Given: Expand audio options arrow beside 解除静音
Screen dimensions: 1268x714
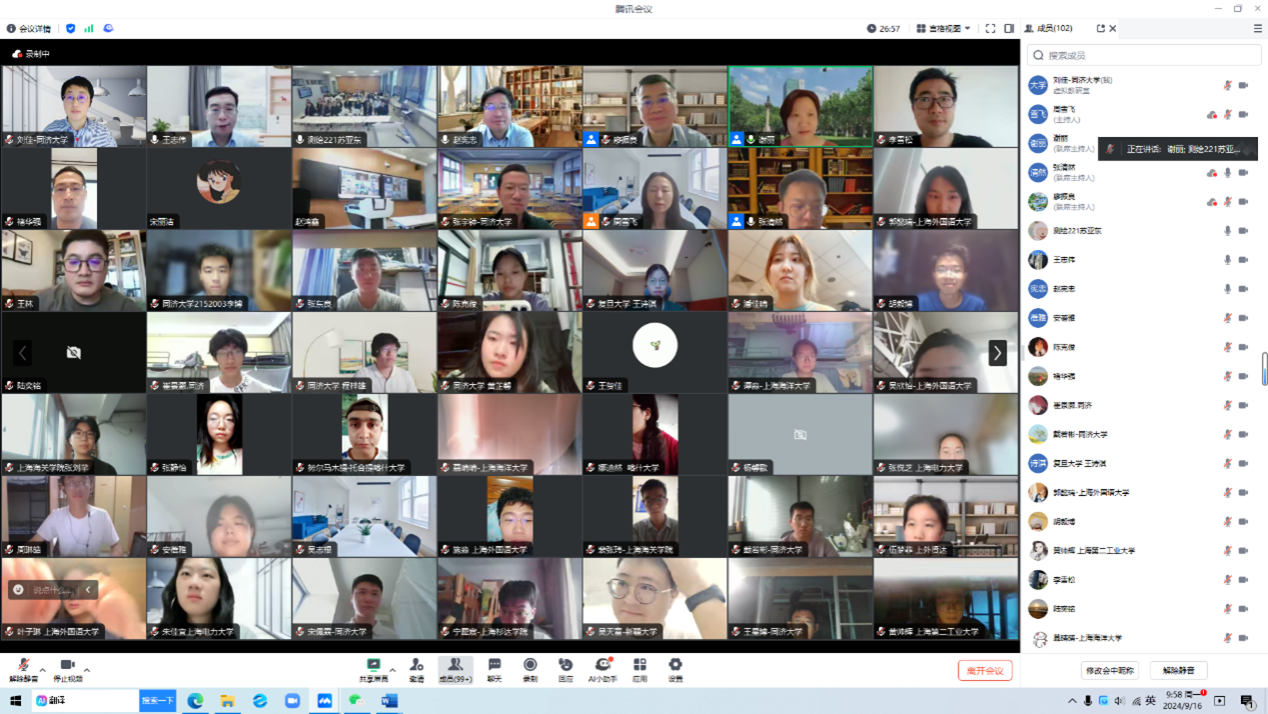Looking at the screenshot, I should 42,670.
